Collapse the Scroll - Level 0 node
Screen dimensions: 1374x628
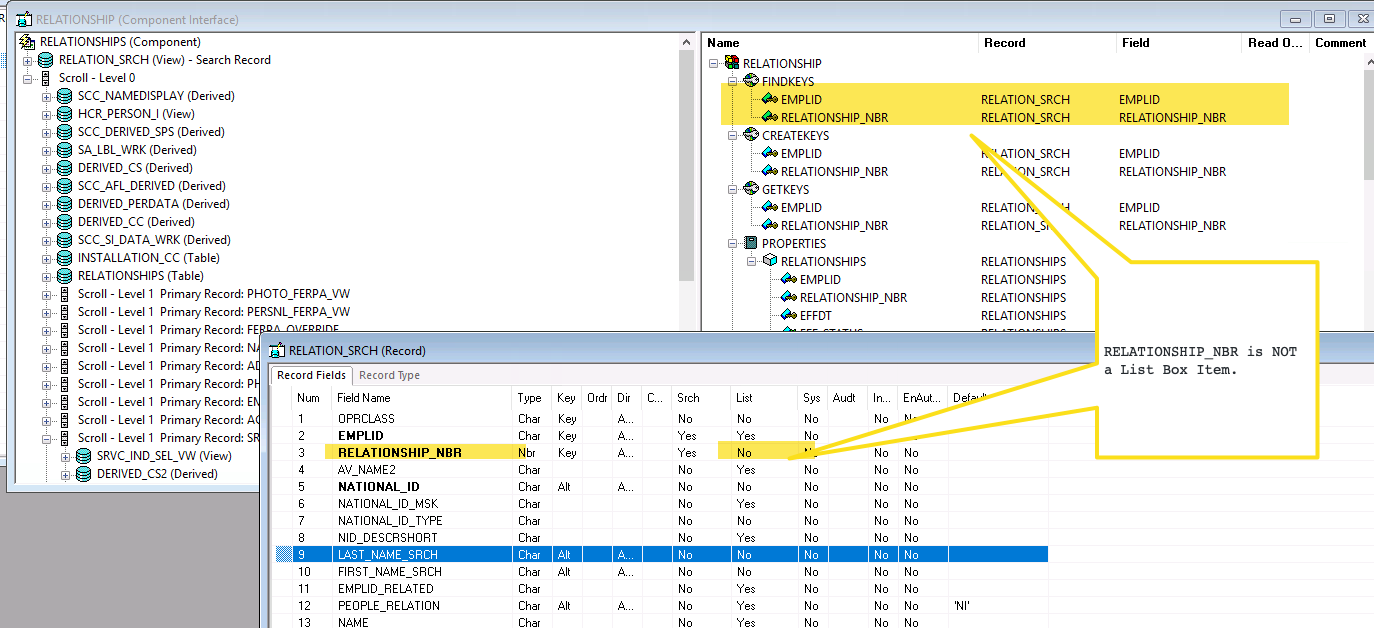pyautogui.click(x=28, y=78)
